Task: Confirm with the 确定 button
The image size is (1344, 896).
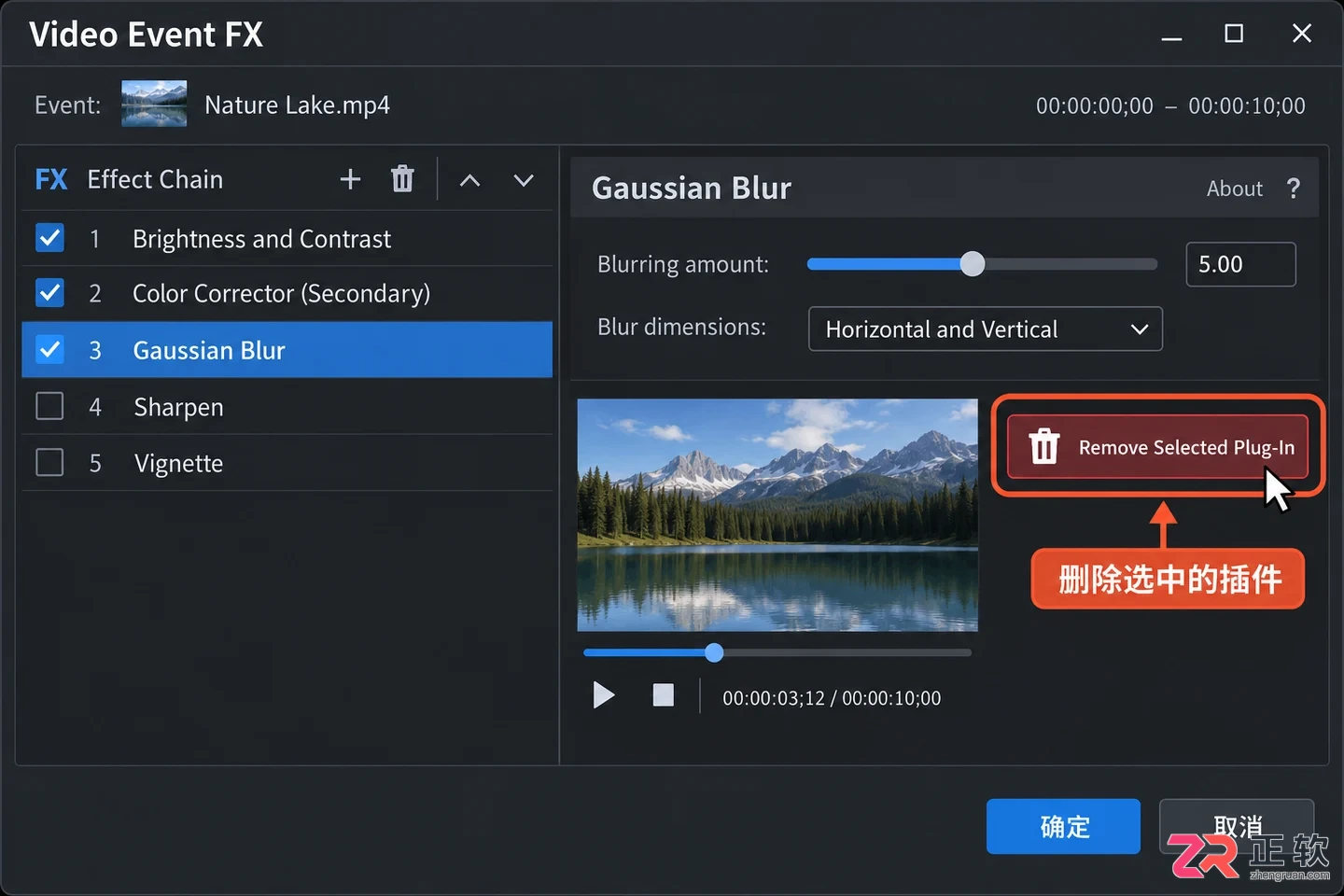Action: [x=1064, y=826]
